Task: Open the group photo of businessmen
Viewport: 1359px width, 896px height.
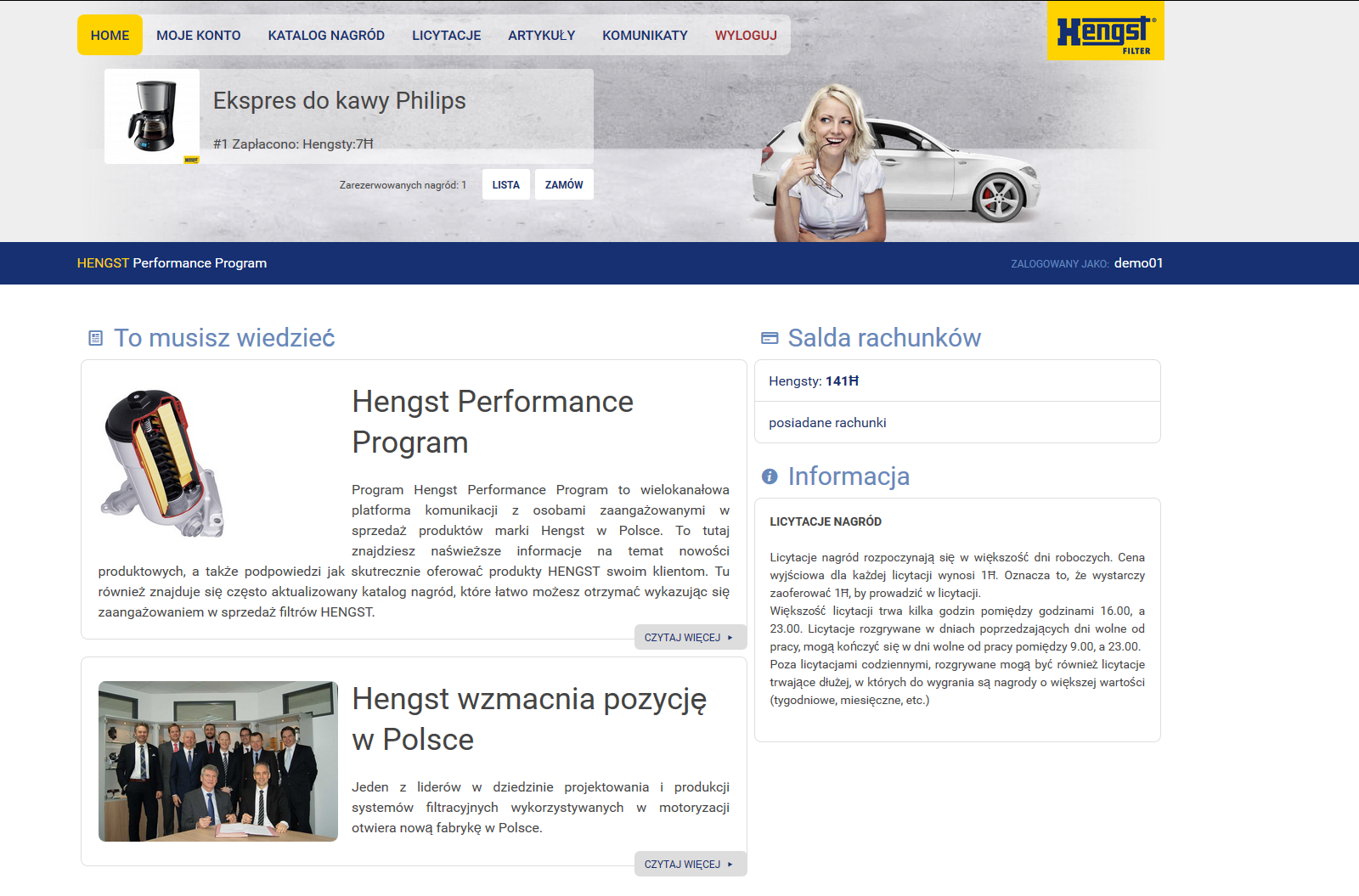Action: (x=218, y=761)
